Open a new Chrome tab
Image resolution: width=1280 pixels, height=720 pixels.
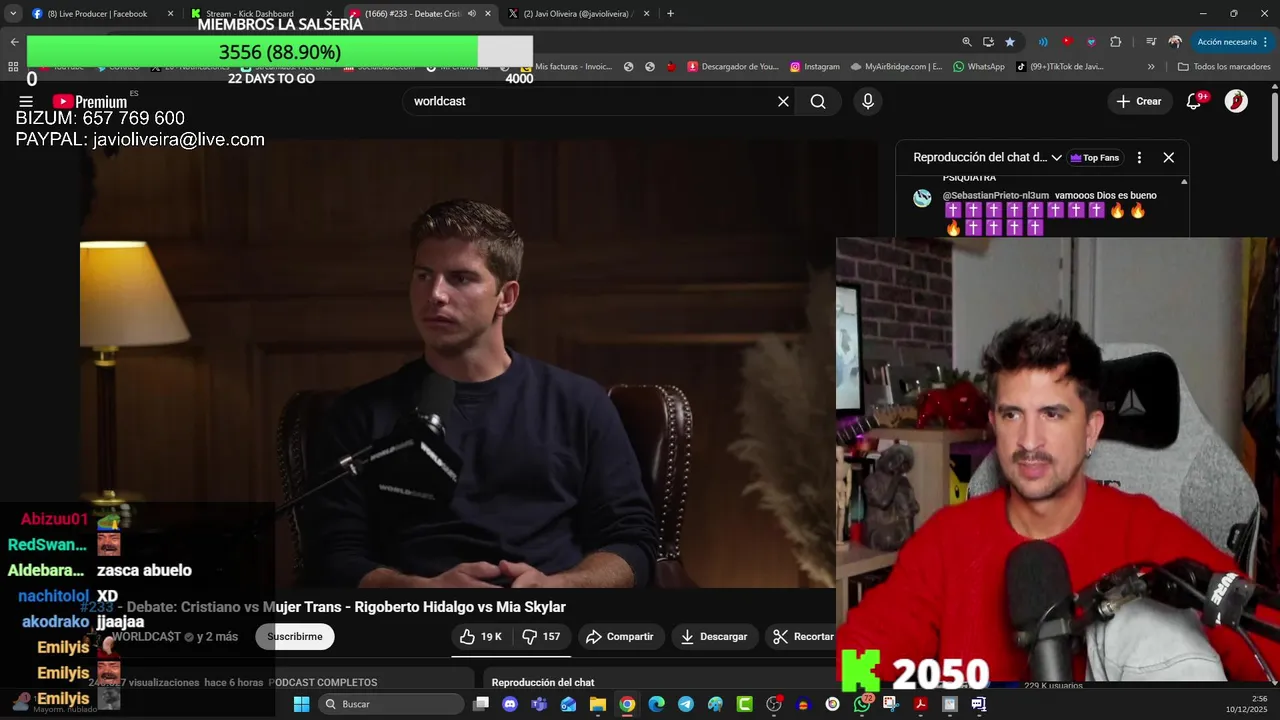click(x=670, y=14)
